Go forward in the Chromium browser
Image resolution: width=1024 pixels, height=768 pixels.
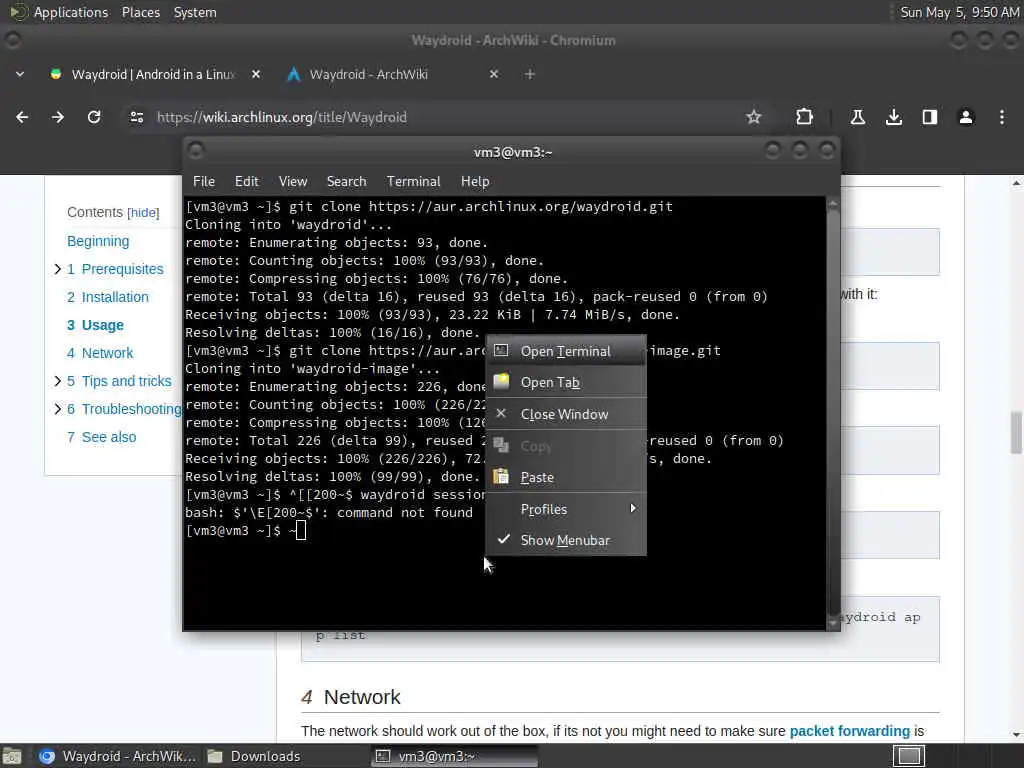tap(58, 117)
